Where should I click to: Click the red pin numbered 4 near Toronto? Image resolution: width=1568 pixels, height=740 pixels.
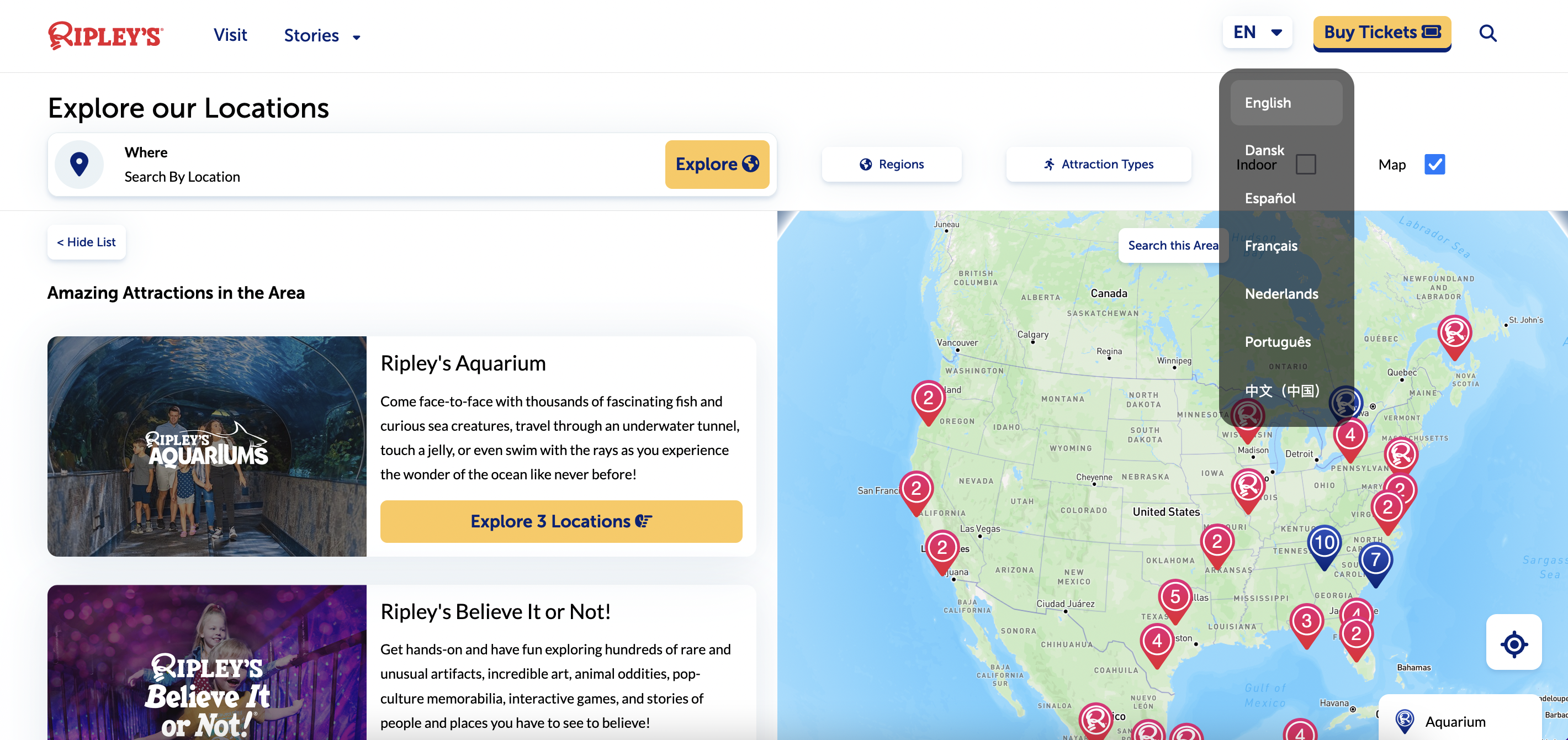[1349, 439]
